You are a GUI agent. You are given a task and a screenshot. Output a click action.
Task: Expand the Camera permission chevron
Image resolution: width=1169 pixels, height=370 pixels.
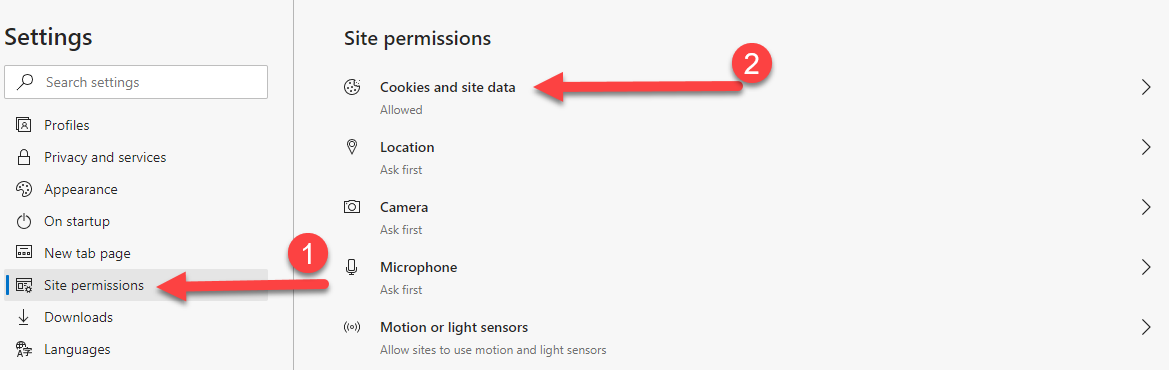(x=1147, y=207)
